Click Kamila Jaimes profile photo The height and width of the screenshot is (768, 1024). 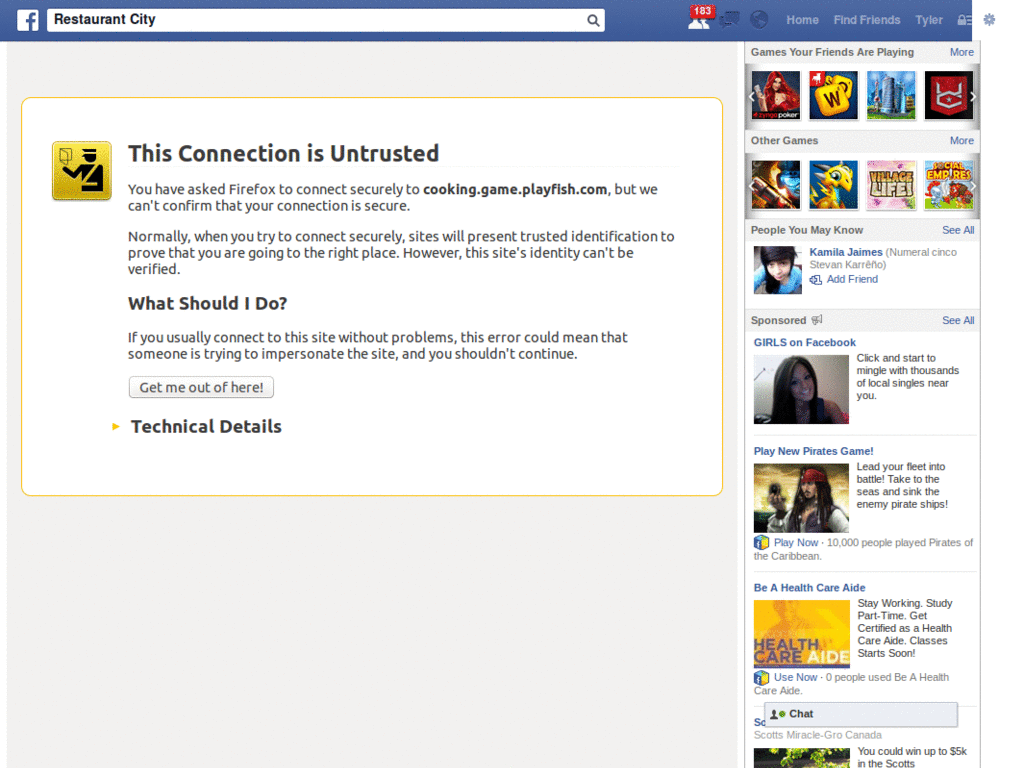(777, 270)
